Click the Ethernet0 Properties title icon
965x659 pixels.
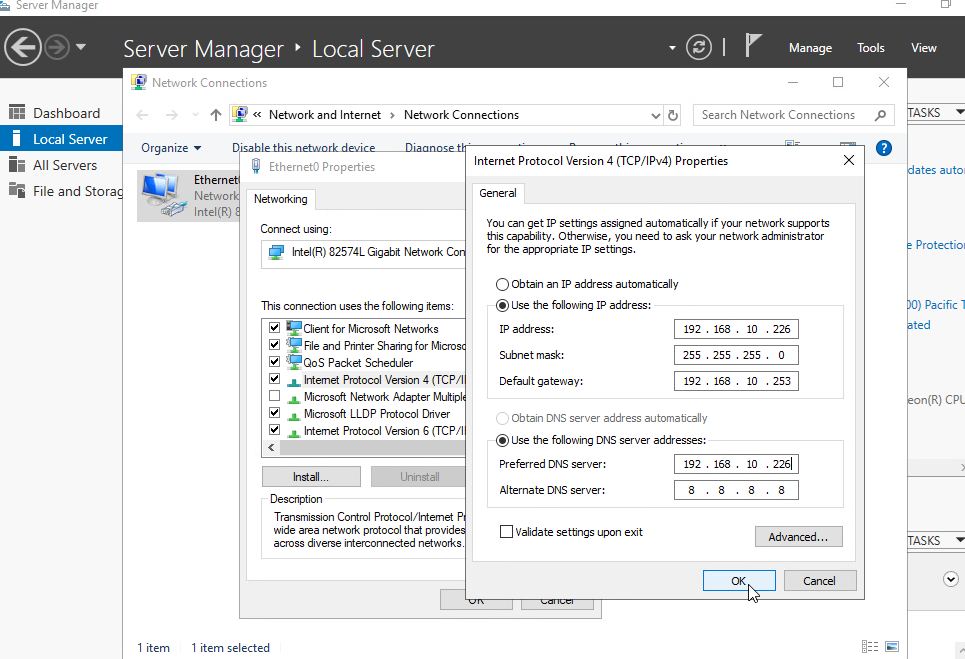point(256,166)
